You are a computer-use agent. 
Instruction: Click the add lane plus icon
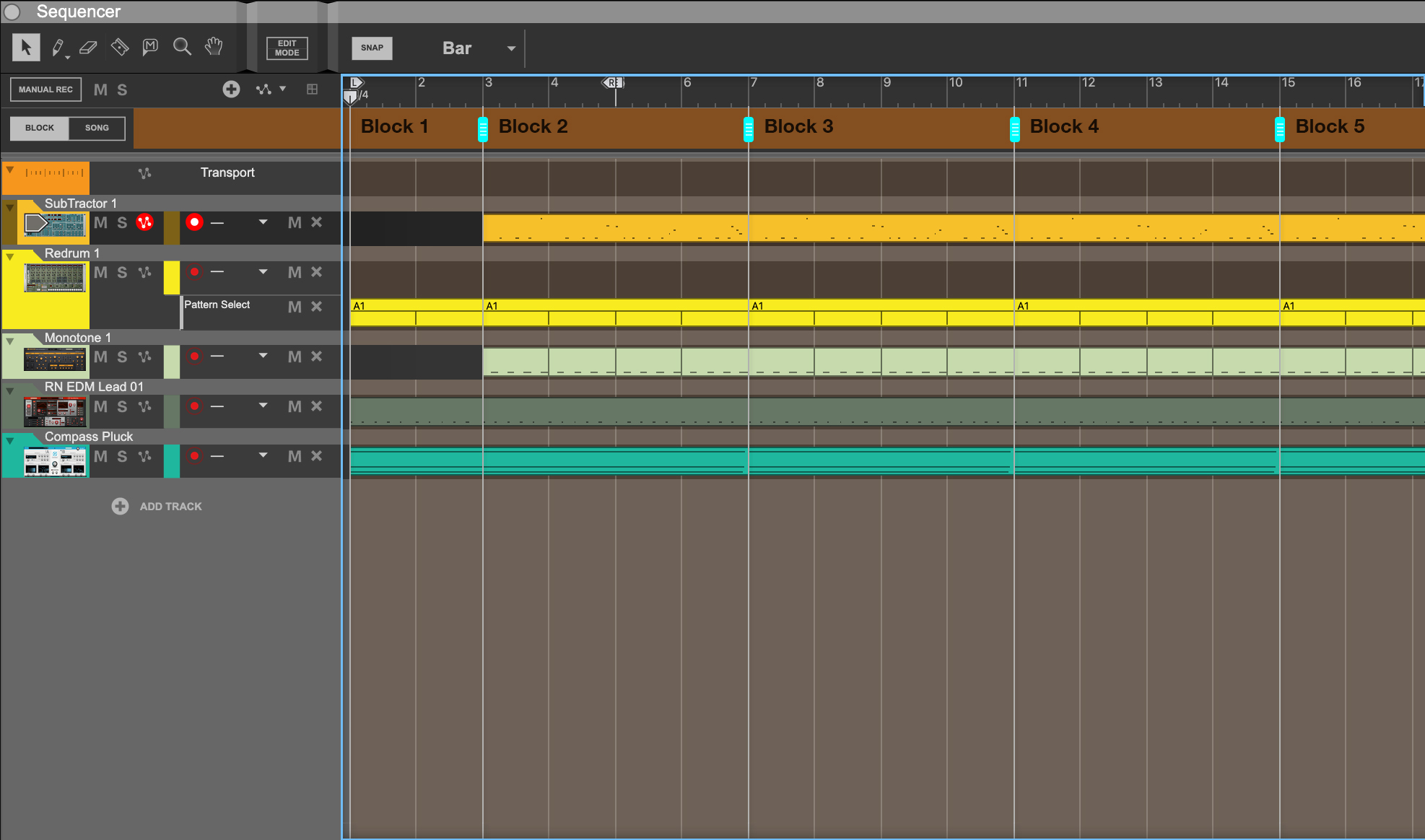[231, 89]
